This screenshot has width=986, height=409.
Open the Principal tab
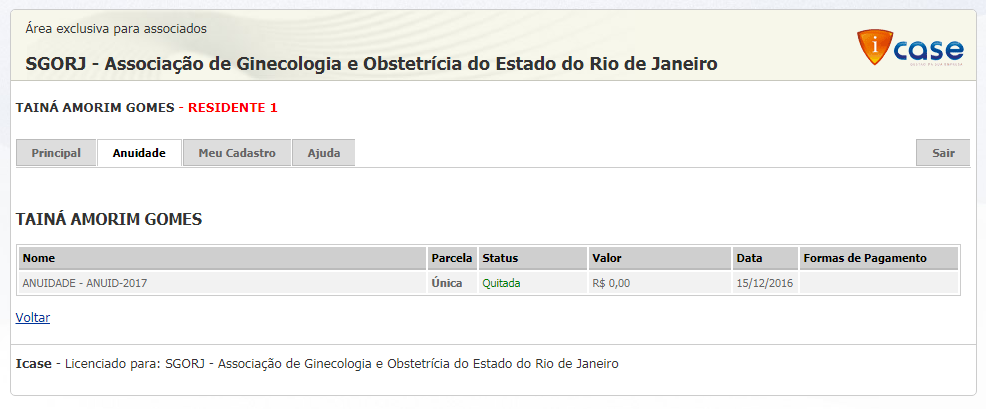(56, 153)
